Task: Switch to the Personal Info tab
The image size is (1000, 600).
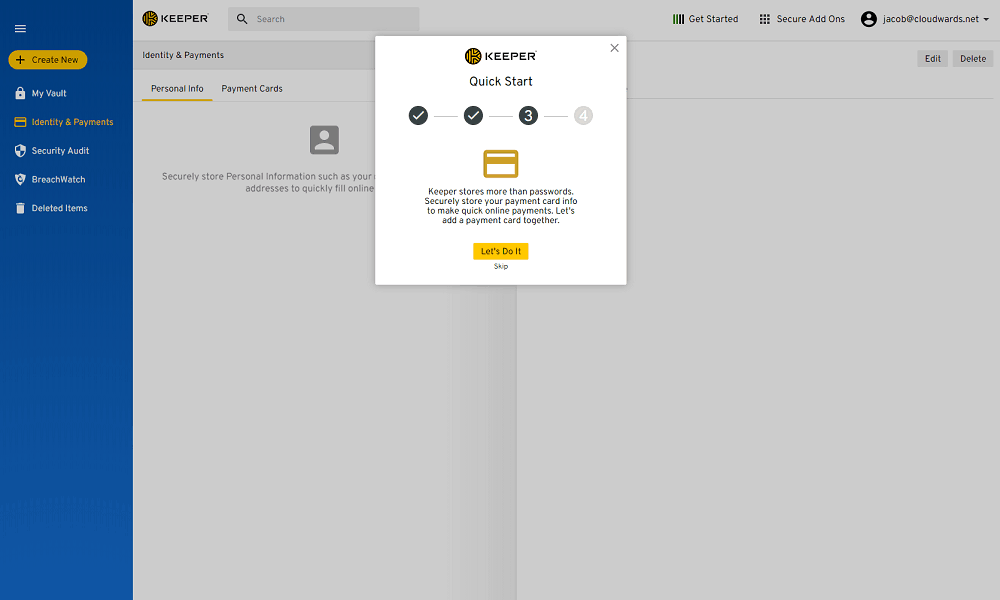Action: [x=177, y=89]
